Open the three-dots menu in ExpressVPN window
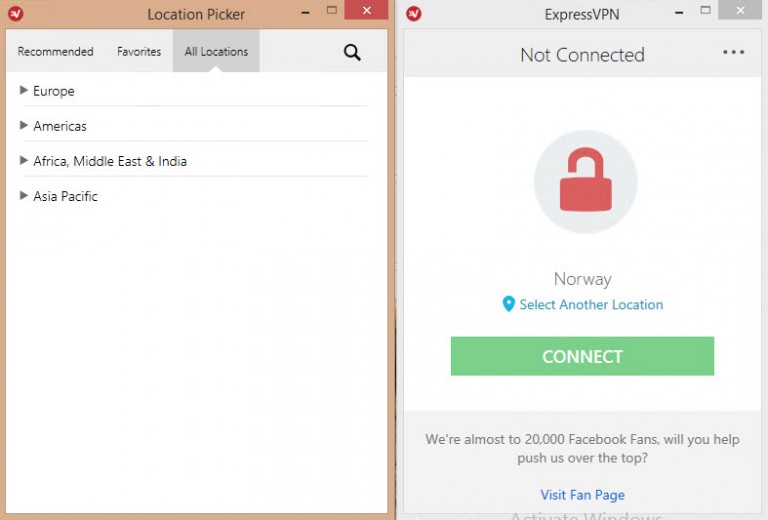768x520 pixels. tap(733, 52)
